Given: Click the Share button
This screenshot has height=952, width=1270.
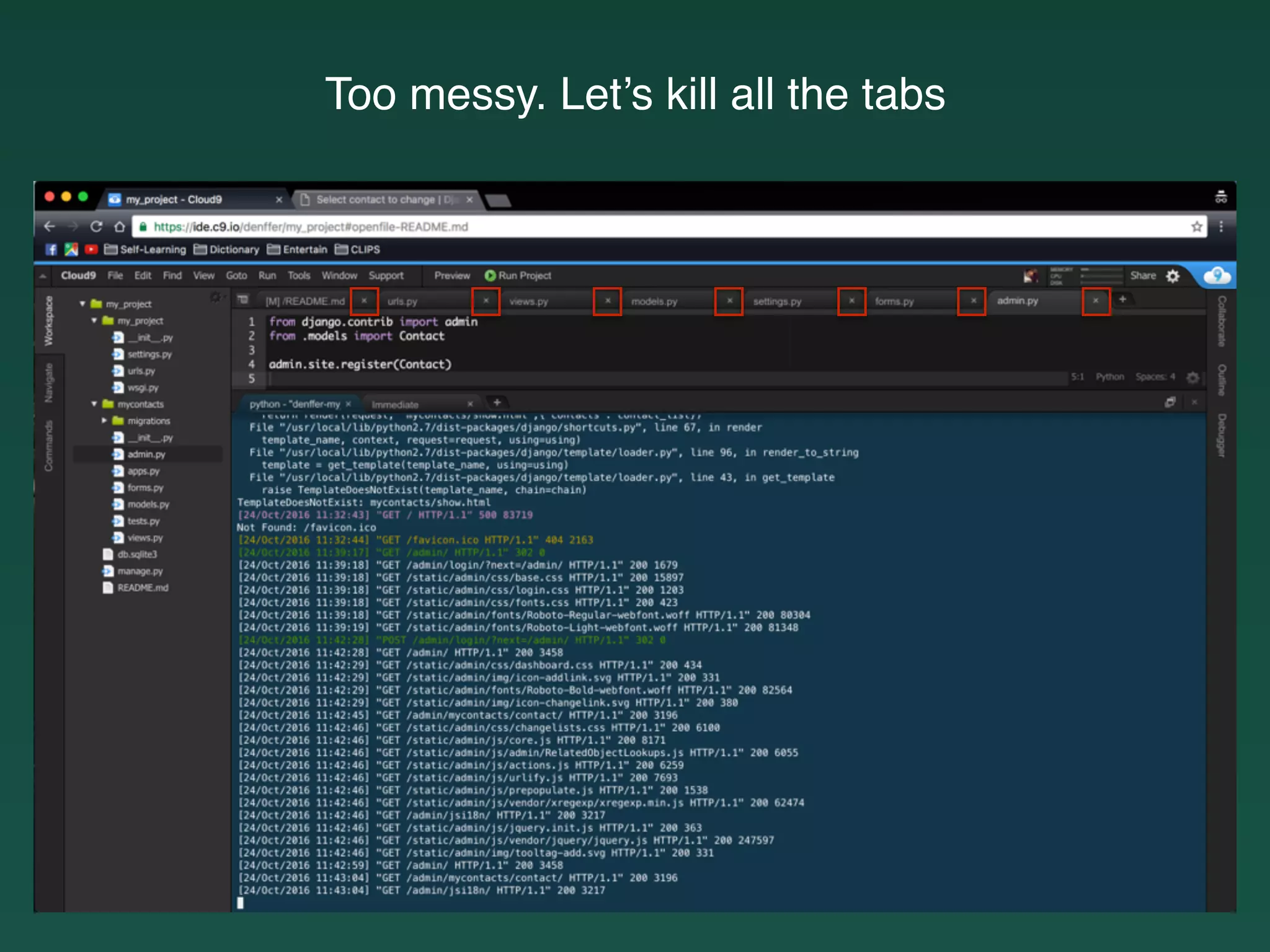Looking at the screenshot, I should pyautogui.click(x=1142, y=276).
